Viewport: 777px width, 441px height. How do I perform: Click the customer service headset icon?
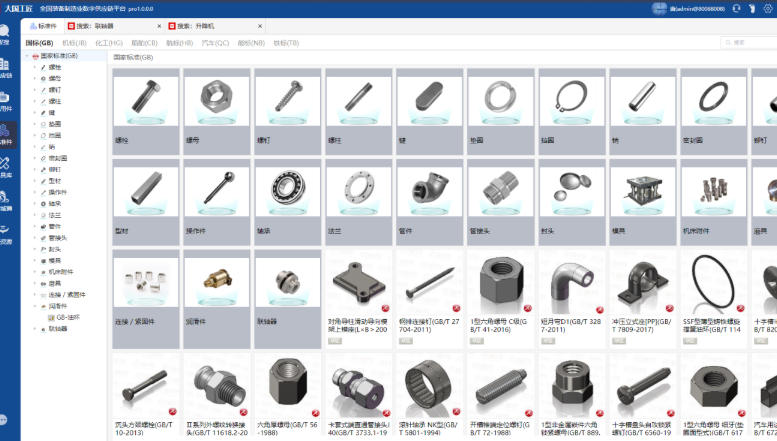736,8
